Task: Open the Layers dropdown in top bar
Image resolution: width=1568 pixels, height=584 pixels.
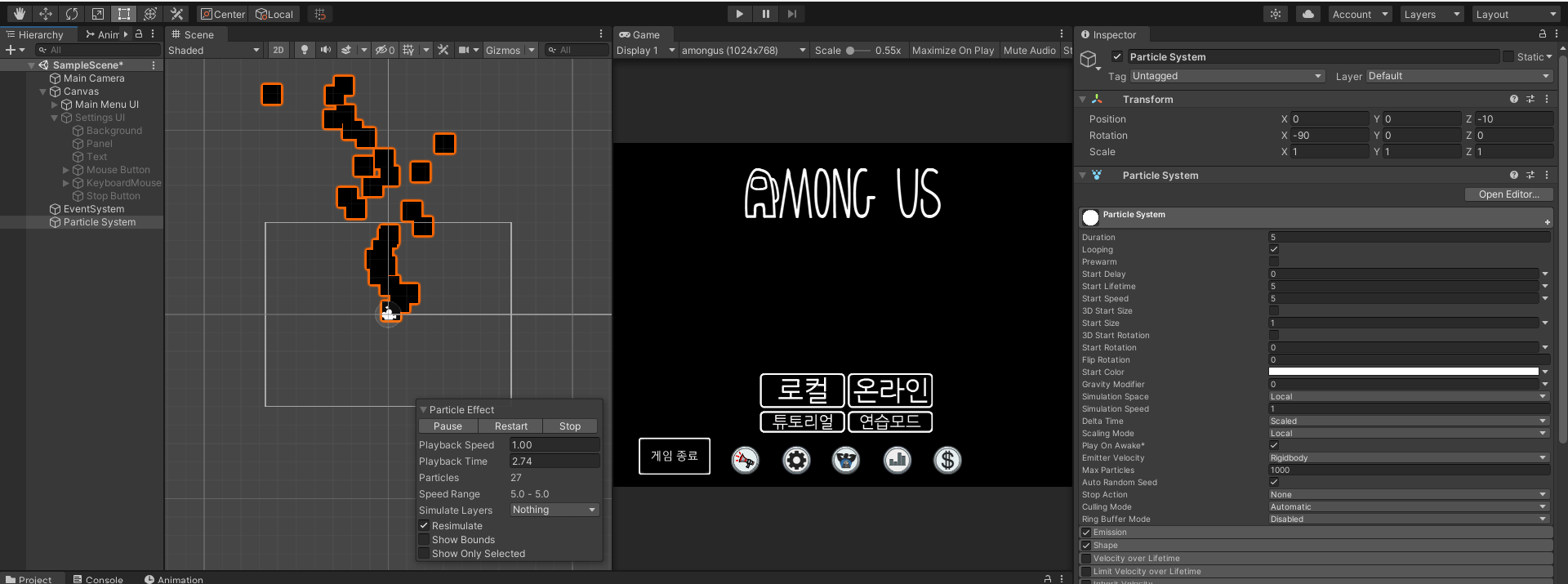Action: pyautogui.click(x=1432, y=14)
